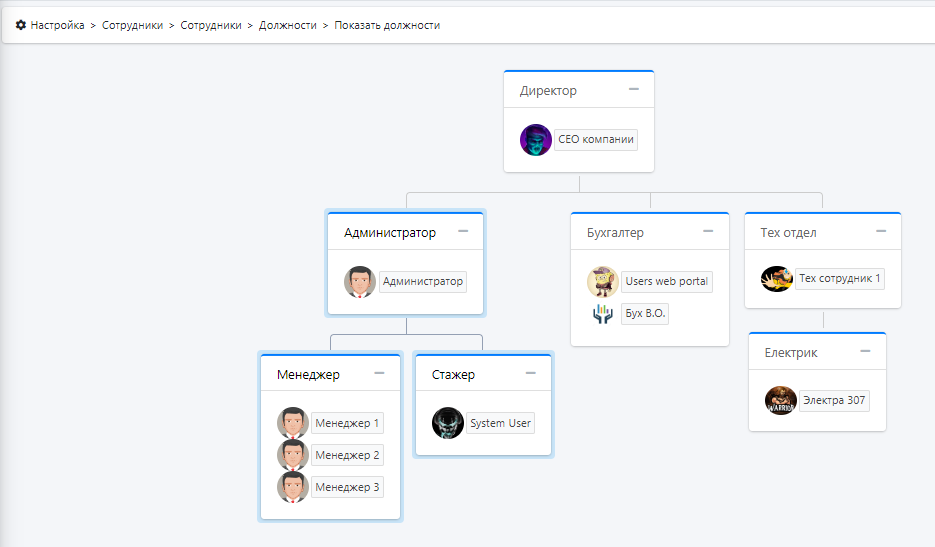Collapse the Менеджер position card
Viewport: 935px width, 547px height.
(x=380, y=374)
